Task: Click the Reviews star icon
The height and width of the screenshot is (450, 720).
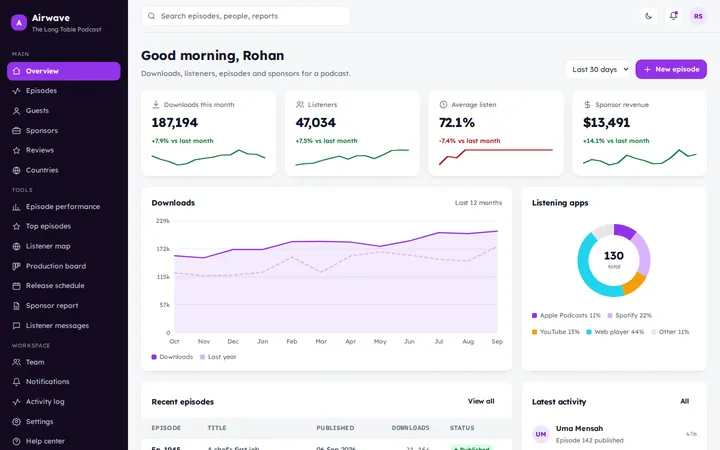Action: click(17, 150)
